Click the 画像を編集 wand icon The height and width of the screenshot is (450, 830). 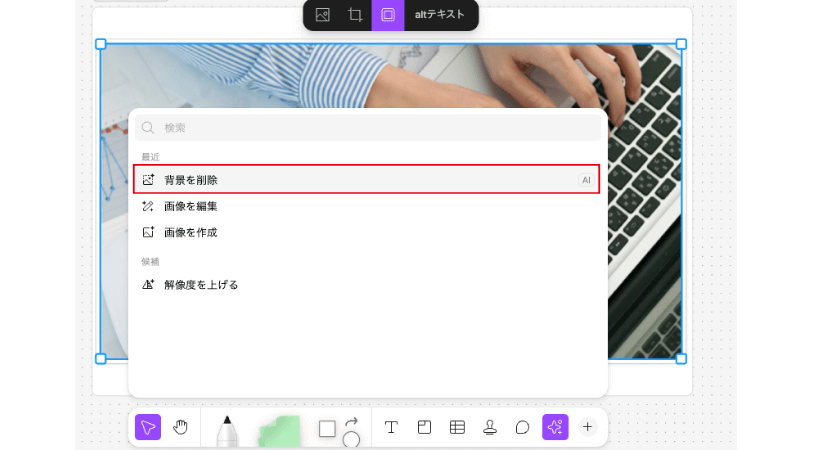pos(148,206)
